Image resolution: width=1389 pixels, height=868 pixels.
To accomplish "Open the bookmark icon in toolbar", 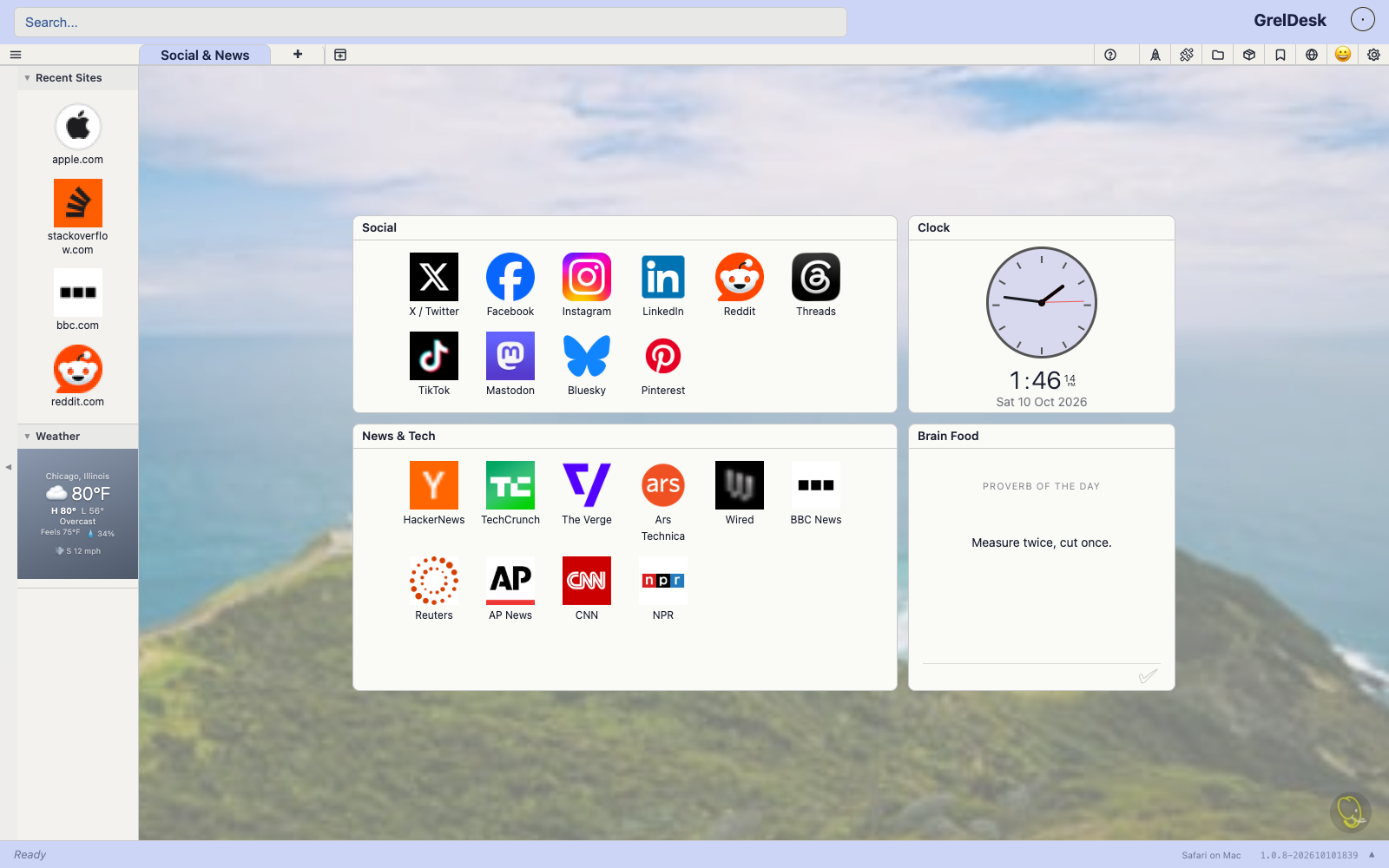I will [1280, 55].
